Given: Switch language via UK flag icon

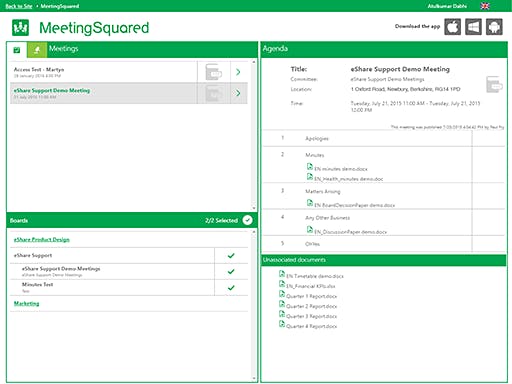Looking at the screenshot, I should click(x=485, y=6).
